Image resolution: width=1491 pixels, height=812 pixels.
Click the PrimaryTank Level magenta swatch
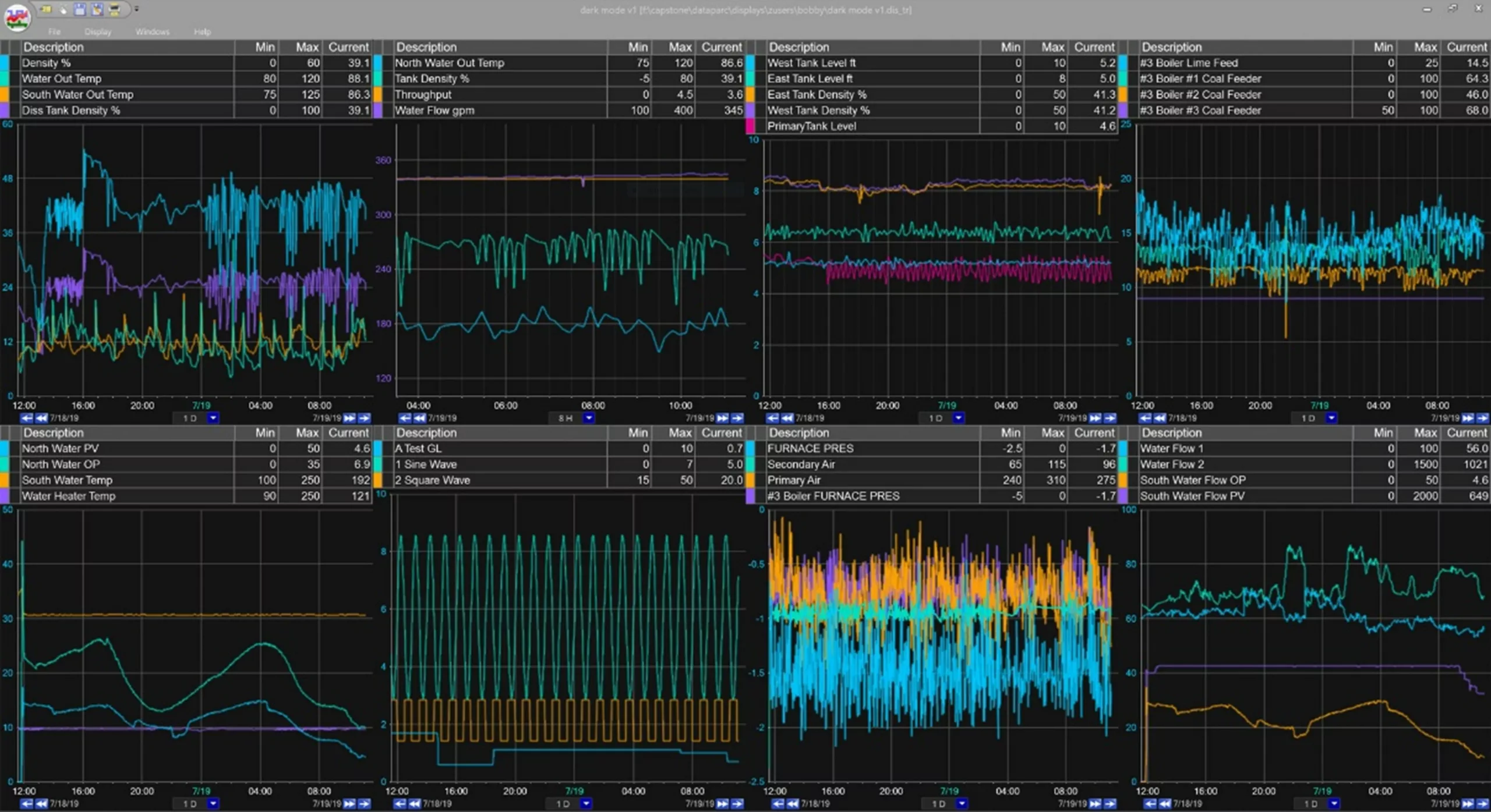pyautogui.click(x=750, y=126)
